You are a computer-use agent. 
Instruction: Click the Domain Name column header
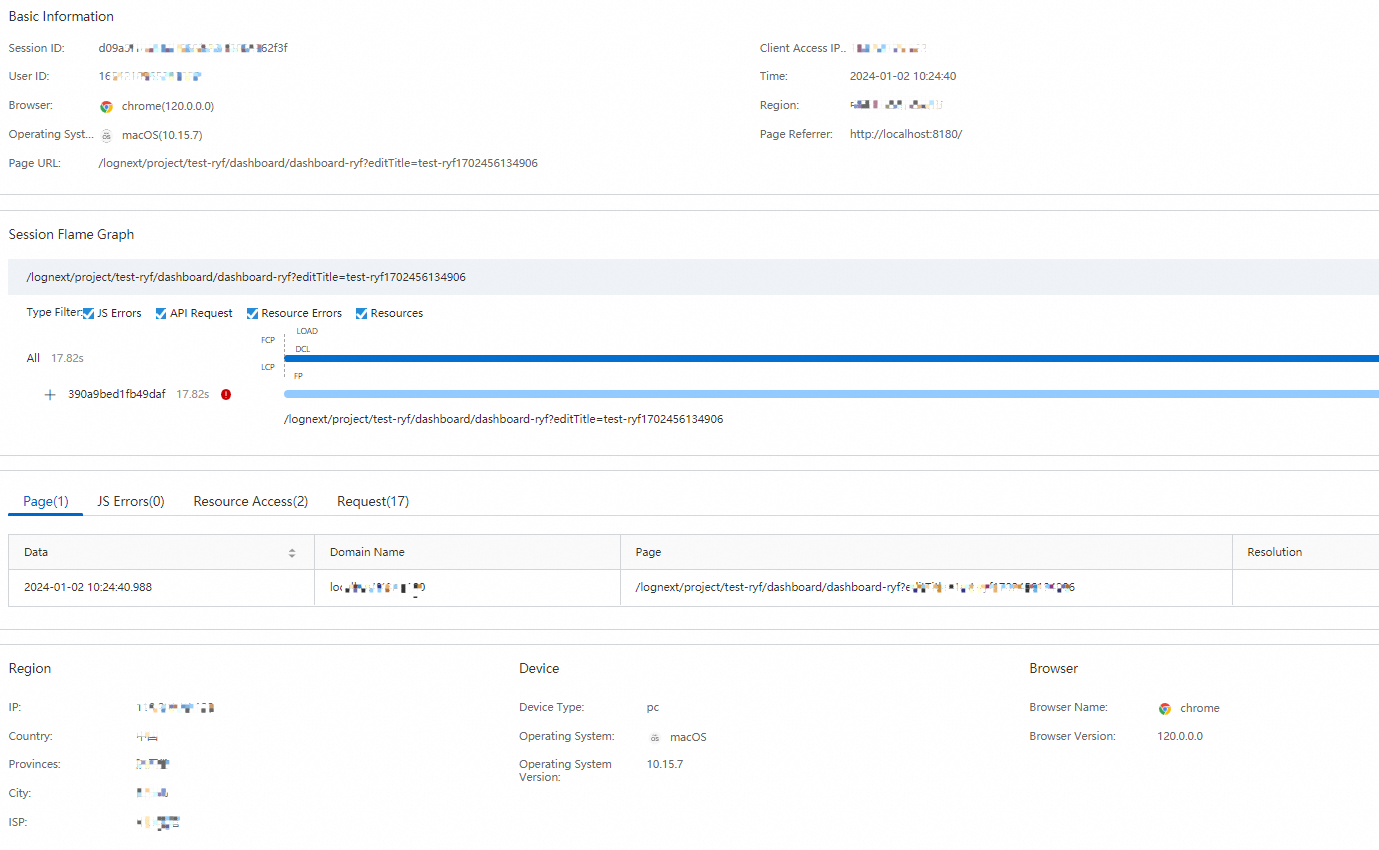point(467,553)
